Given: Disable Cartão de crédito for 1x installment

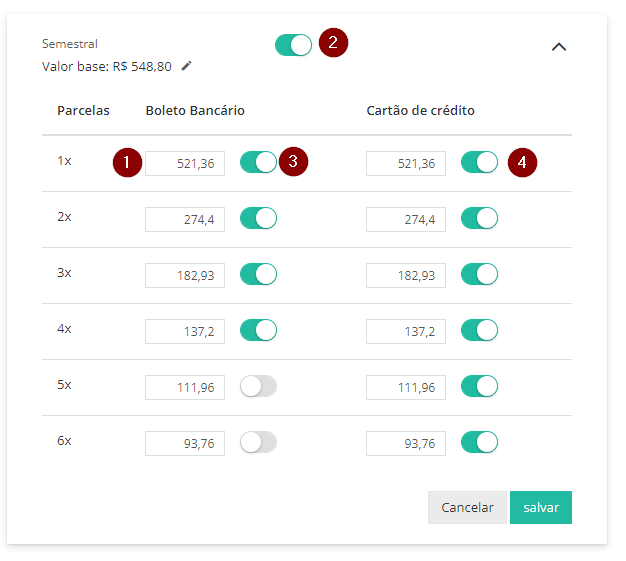Looking at the screenshot, I should click(479, 162).
